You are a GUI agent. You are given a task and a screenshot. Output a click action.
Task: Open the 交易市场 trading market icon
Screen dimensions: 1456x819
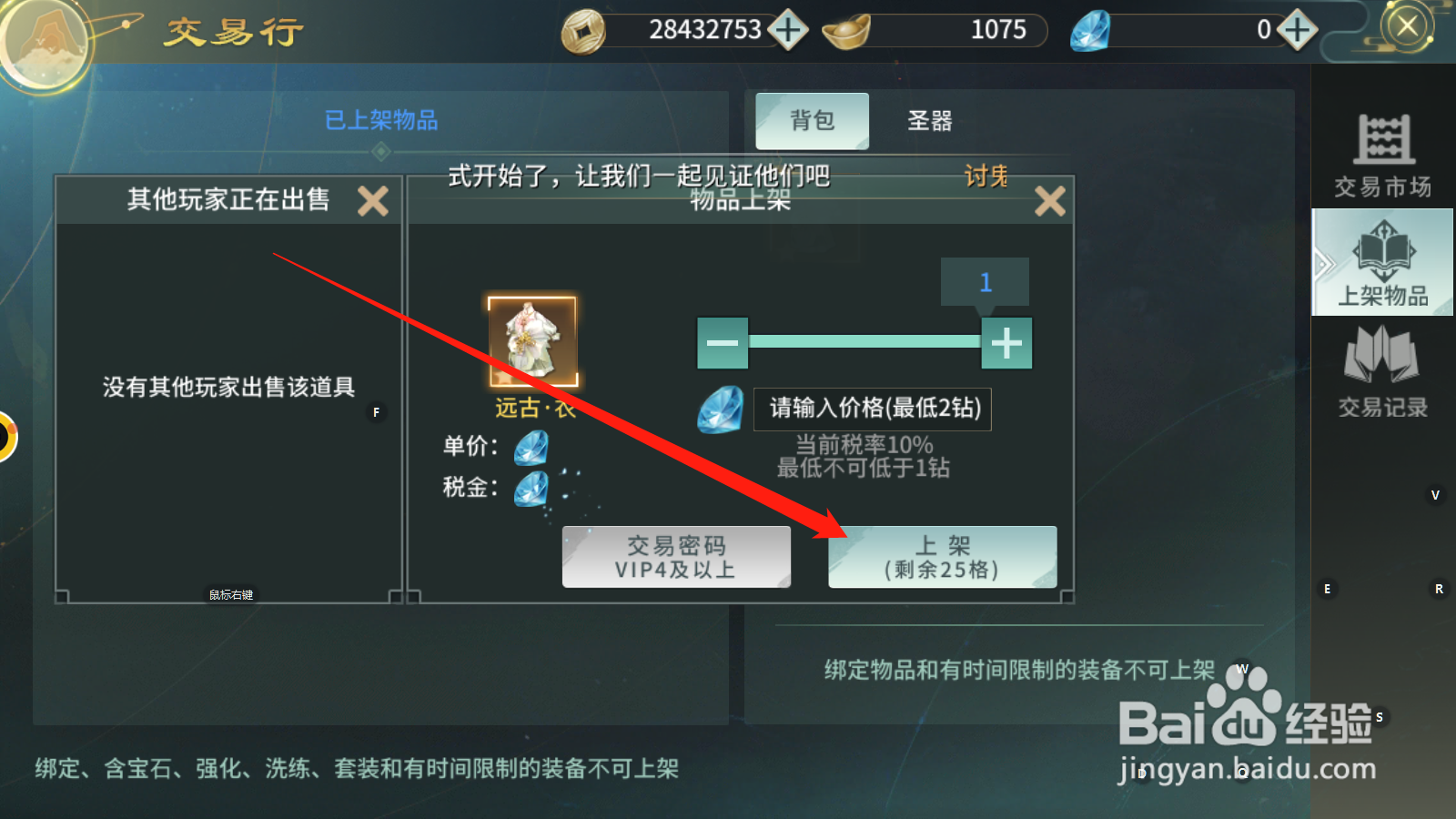coord(1382,155)
